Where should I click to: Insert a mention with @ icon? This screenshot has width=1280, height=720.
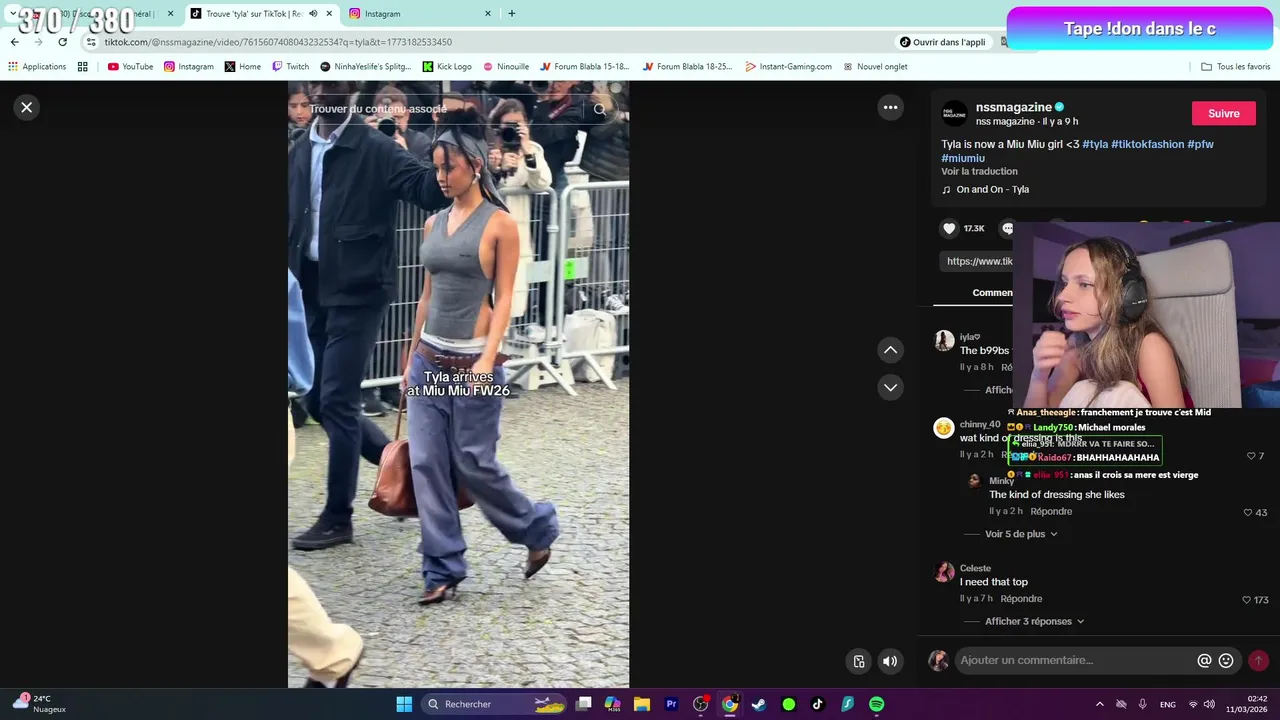tap(1204, 660)
